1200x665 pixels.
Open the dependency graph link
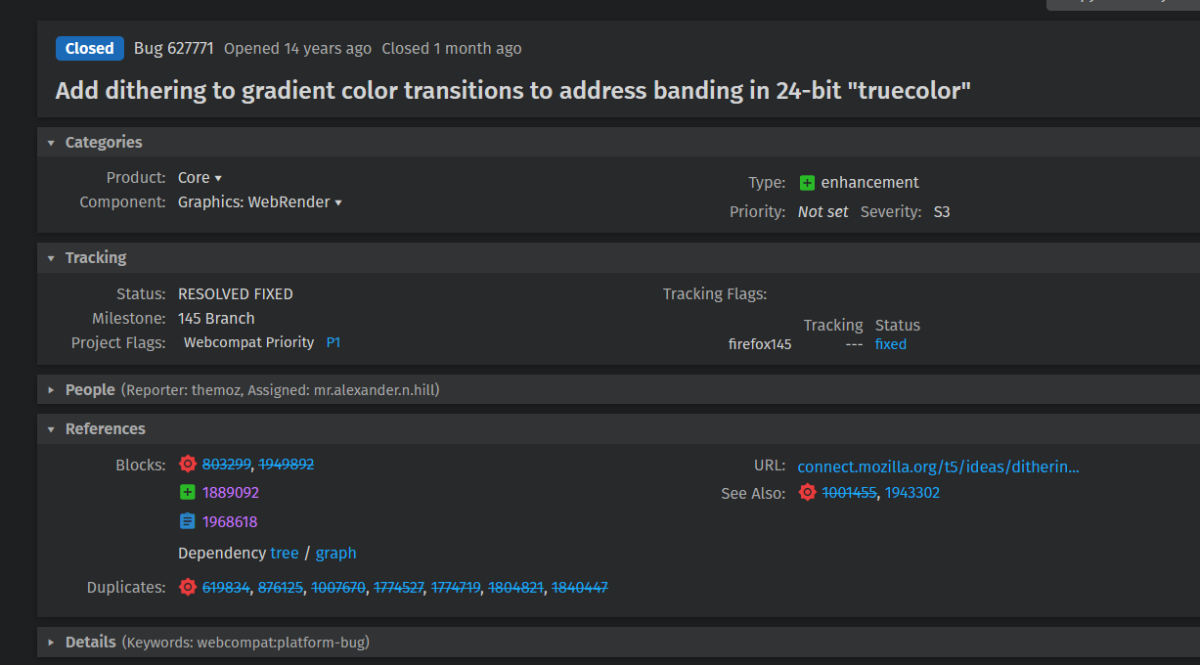tap(336, 553)
